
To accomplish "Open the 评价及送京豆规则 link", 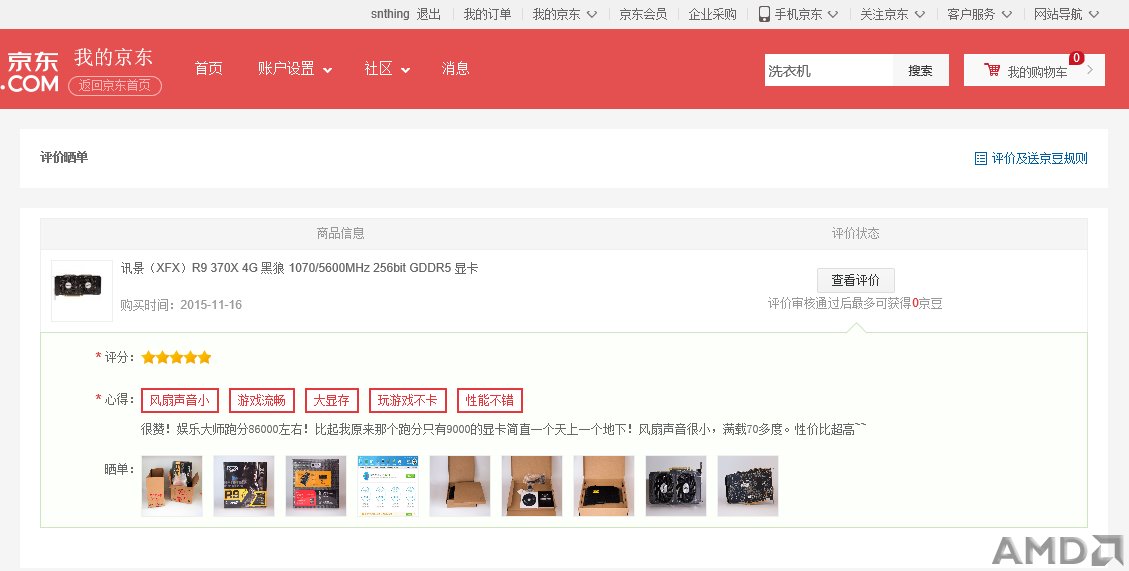I will point(1039,158).
